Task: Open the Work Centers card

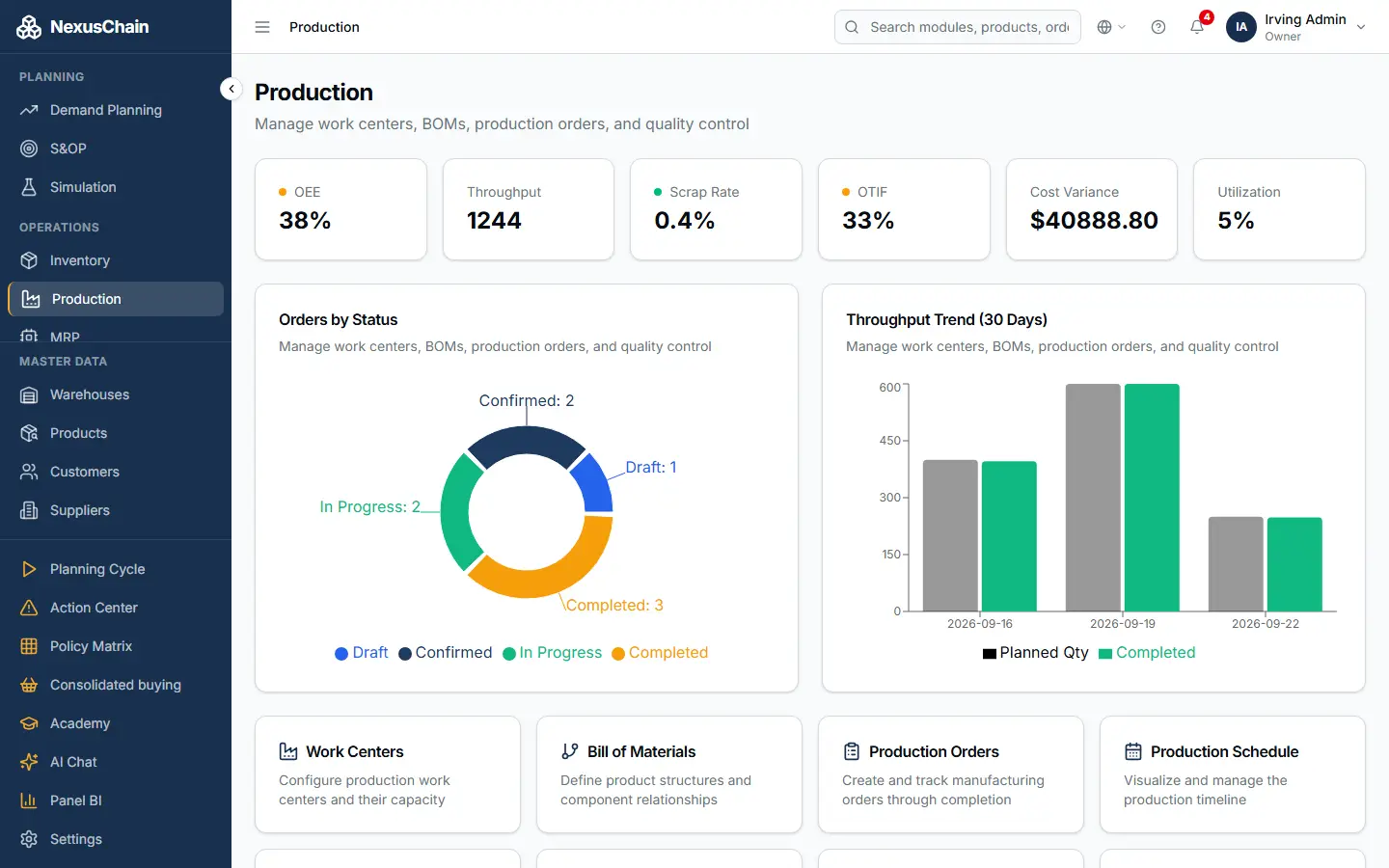Action: (x=388, y=774)
